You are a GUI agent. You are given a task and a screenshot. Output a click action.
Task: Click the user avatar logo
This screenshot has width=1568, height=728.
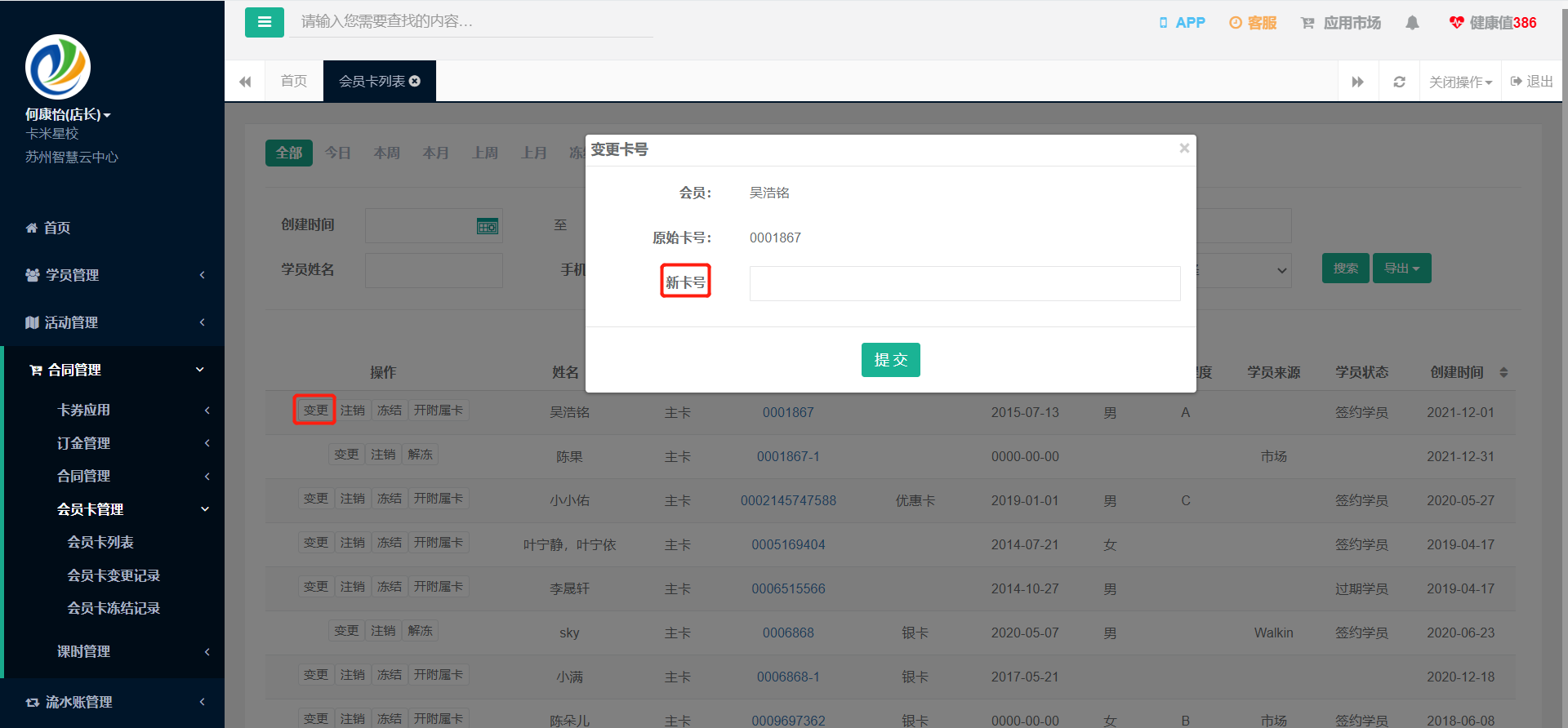tap(58, 67)
